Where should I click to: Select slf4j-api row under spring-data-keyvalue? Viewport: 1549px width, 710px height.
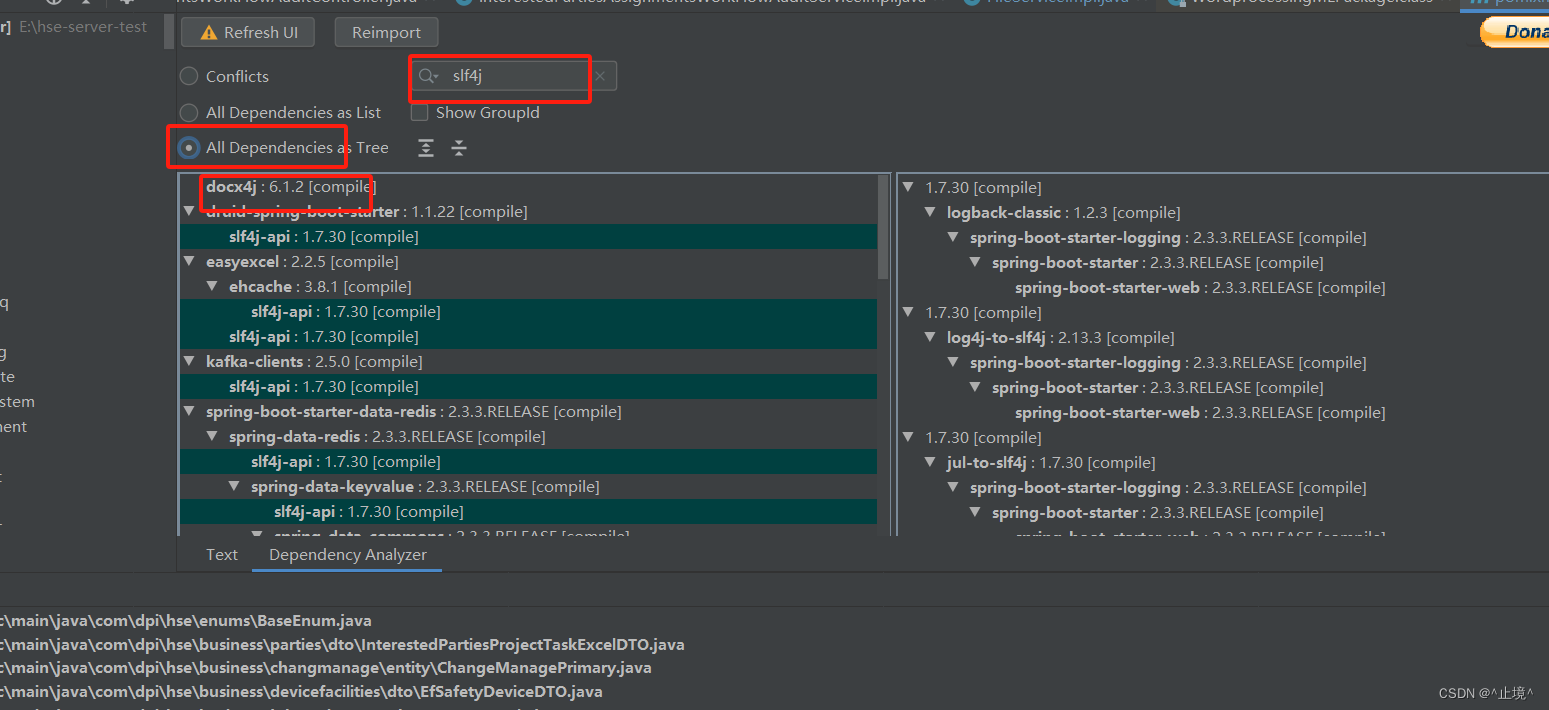point(528,512)
